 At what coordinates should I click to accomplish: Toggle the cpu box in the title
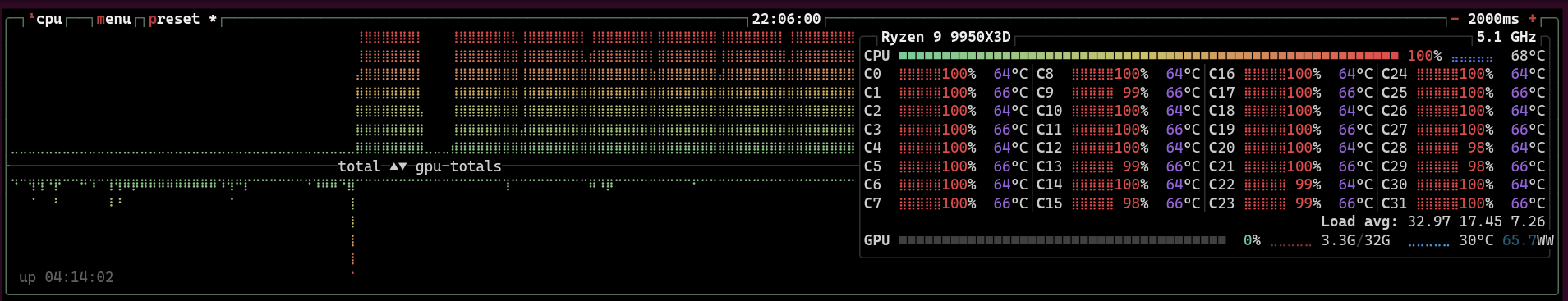pos(45,19)
